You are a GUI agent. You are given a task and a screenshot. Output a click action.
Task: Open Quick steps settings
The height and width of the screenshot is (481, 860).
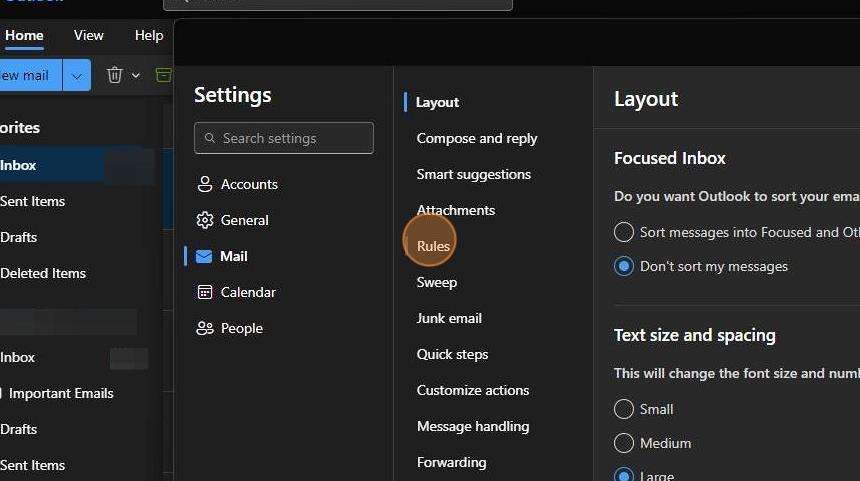point(452,354)
